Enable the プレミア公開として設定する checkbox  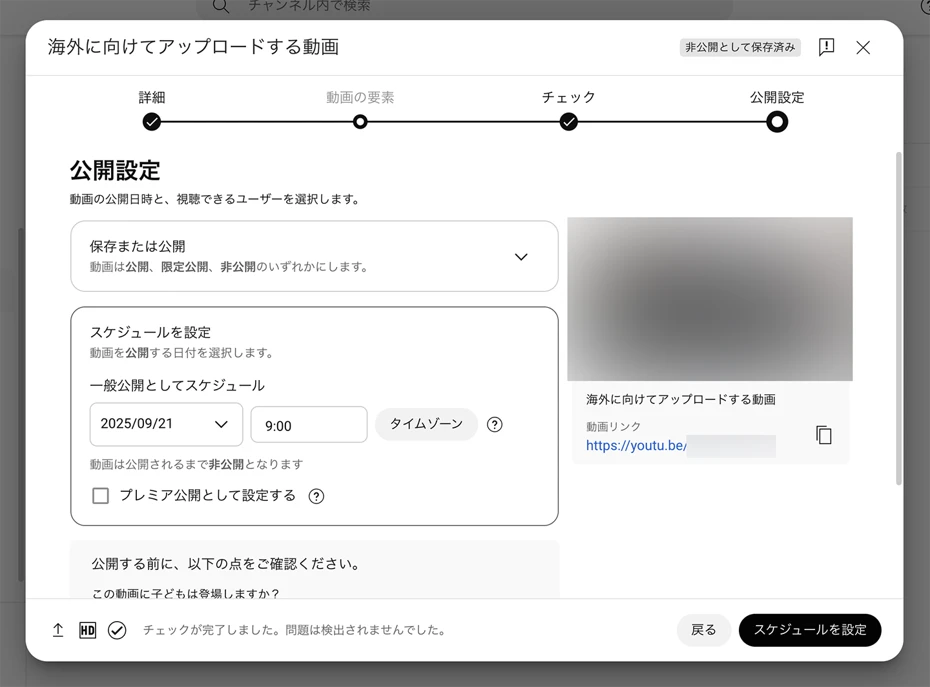pos(101,495)
